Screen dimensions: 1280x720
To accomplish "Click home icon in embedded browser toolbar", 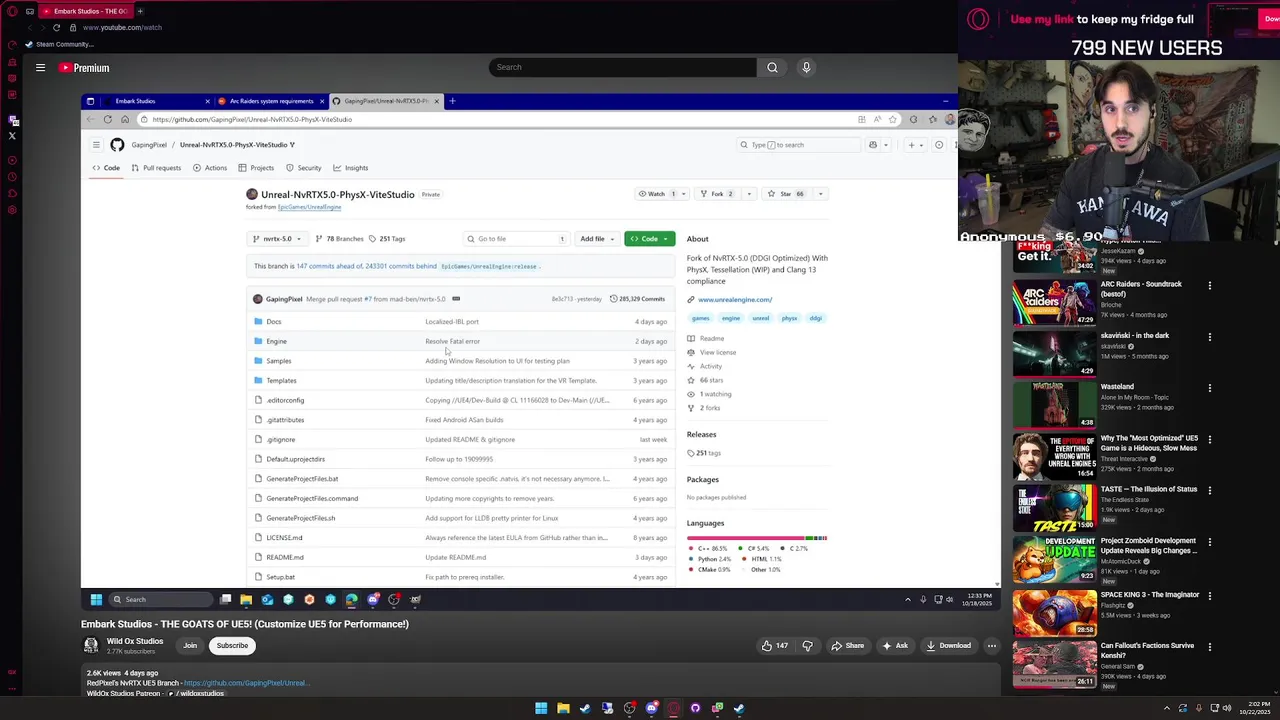I will [124, 119].
